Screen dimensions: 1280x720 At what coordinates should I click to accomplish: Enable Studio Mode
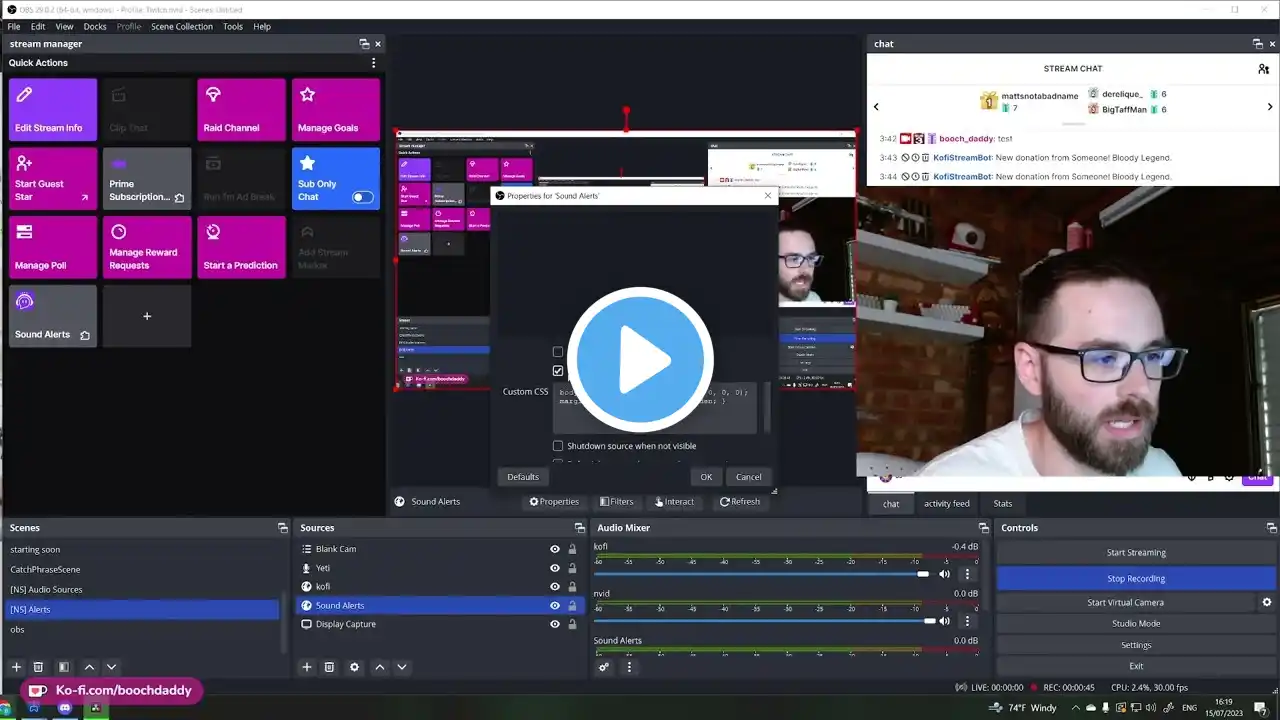(x=1136, y=624)
